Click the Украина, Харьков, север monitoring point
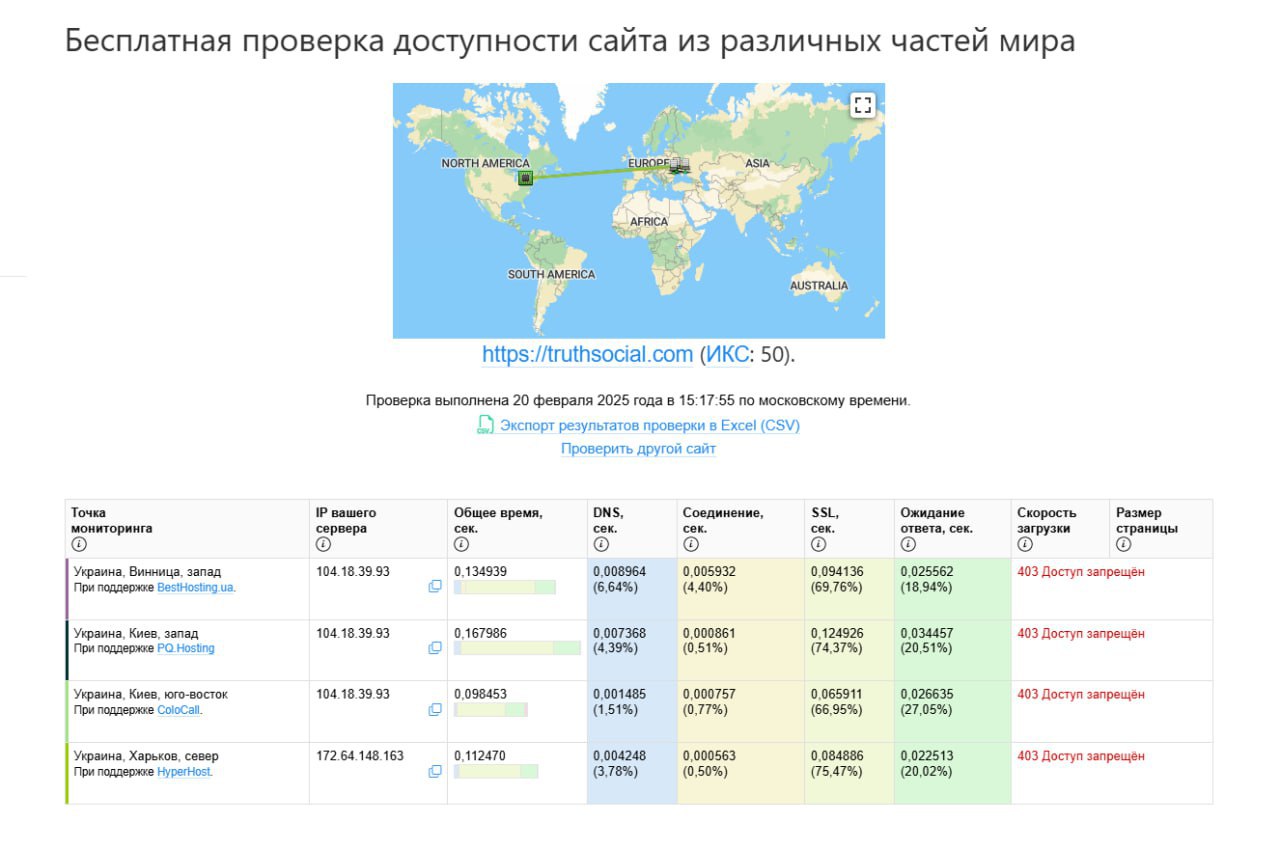This screenshot has width=1280, height=850. pos(146,756)
